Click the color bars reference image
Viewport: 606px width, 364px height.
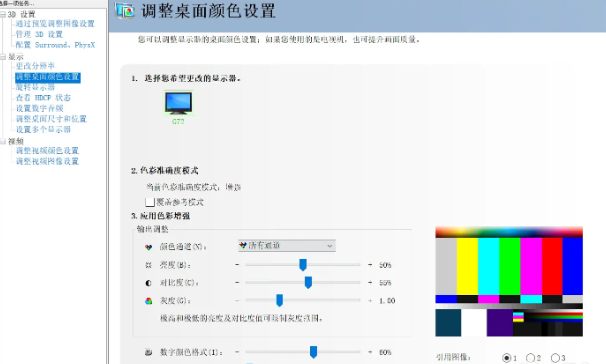tap(509, 282)
